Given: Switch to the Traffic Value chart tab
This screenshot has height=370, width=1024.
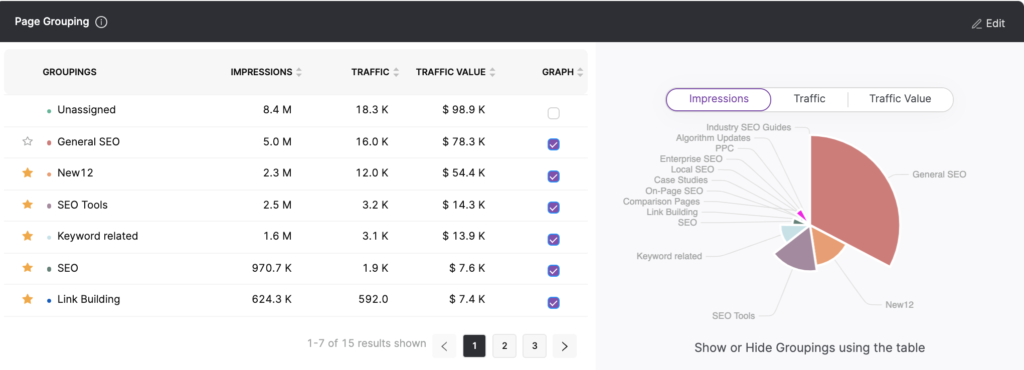Looking at the screenshot, I should (900, 99).
